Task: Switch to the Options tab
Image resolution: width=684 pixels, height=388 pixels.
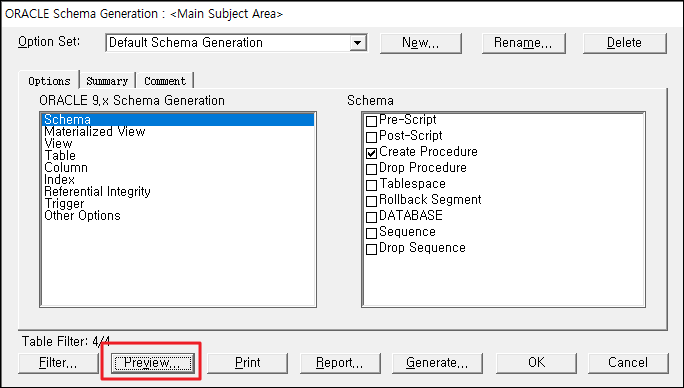Action: [x=49, y=81]
